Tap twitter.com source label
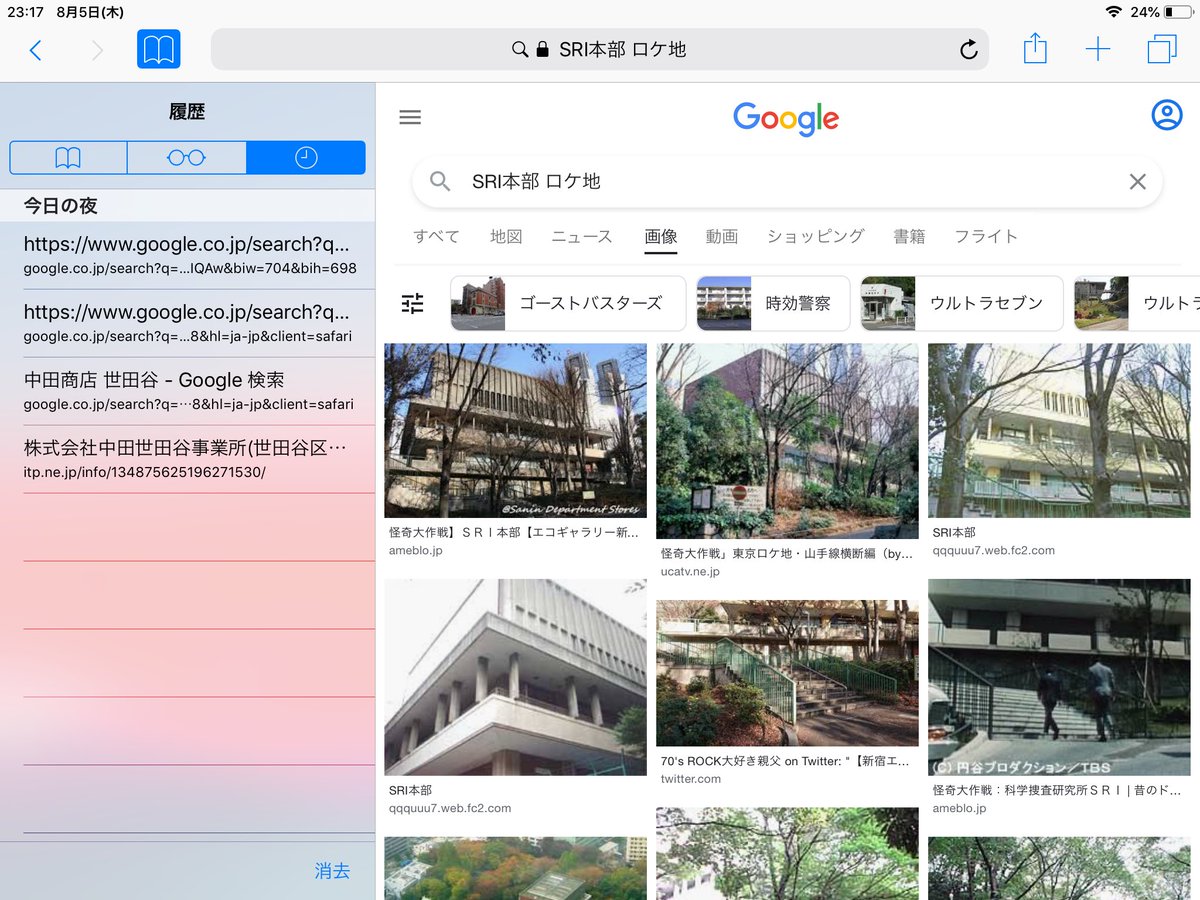1200x900 pixels. [x=690, y=779]
